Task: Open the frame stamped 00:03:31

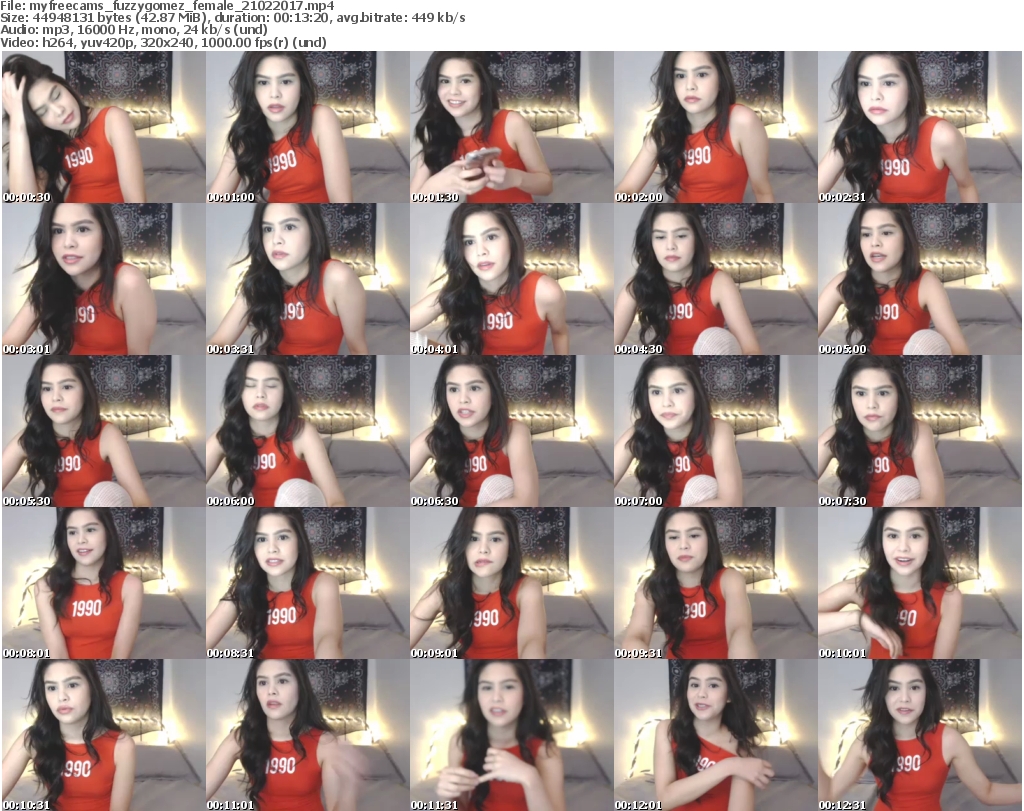Action: (x=308, y=279)
